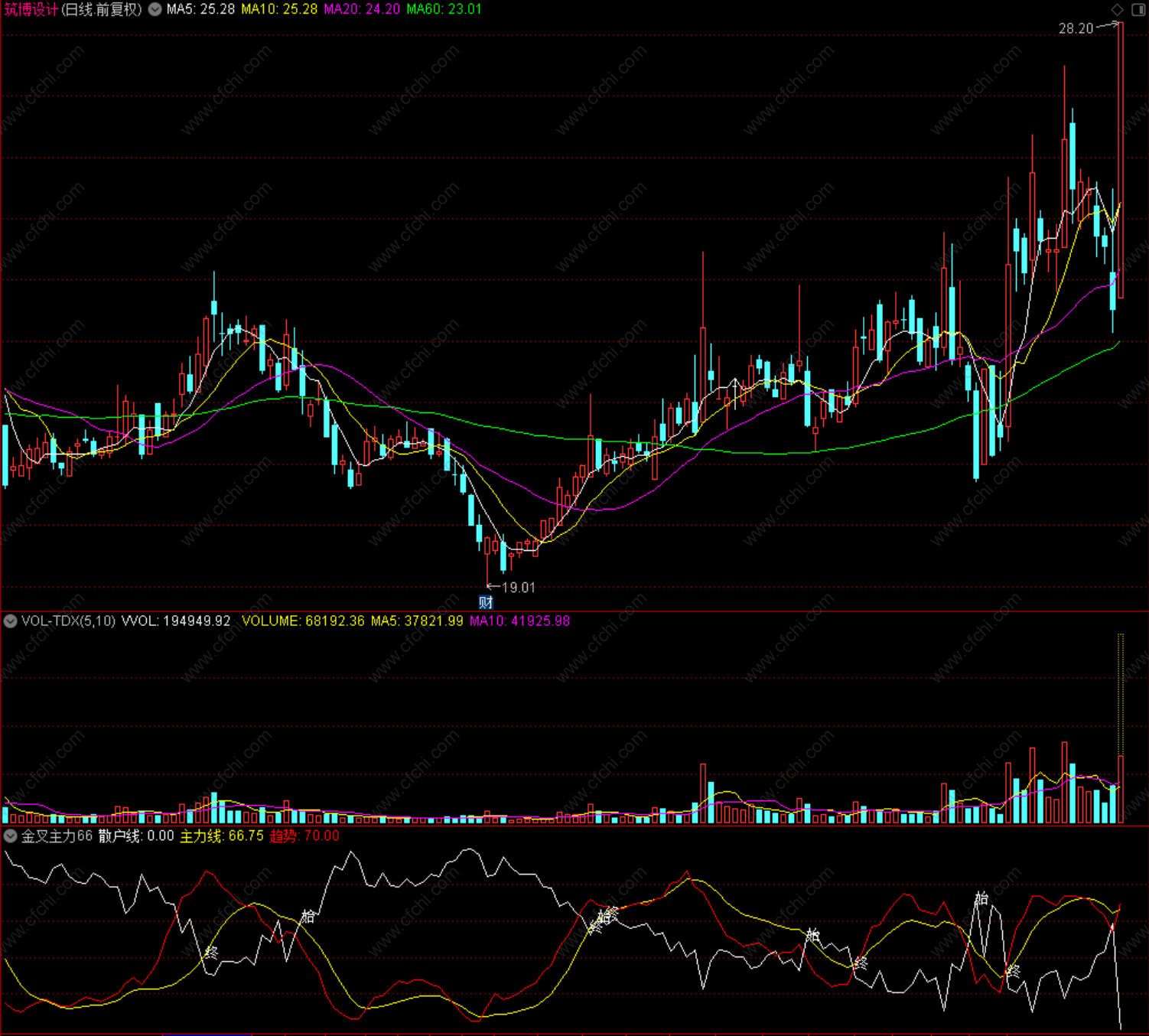Select the MA10: 25.28 label
Viewport: 1149px width, 1036px height.
coord(279,9)
